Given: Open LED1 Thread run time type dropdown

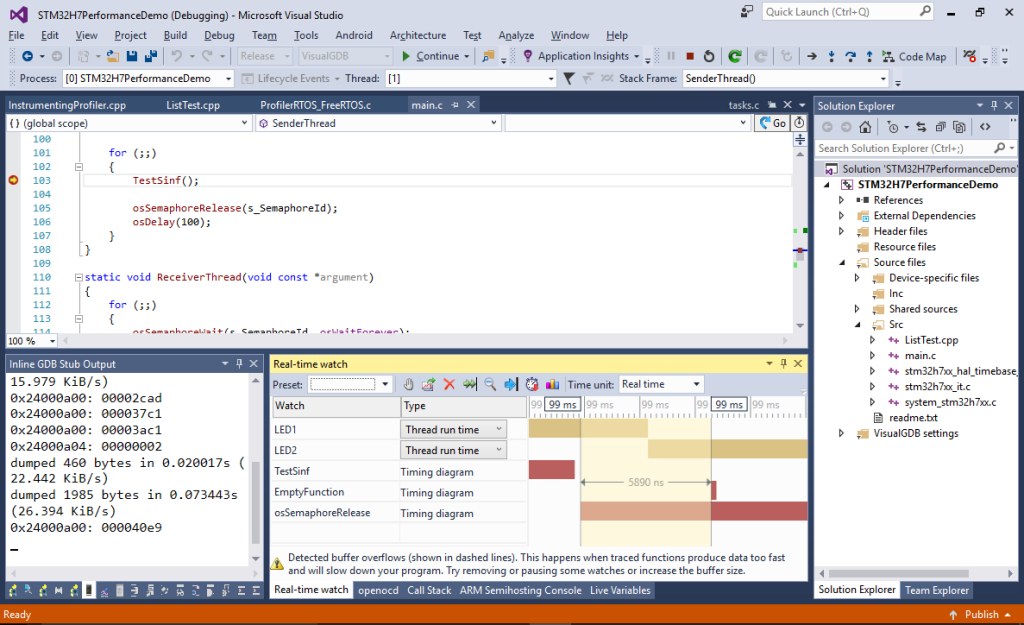Looking at the screenshot, I should (454, 429).
